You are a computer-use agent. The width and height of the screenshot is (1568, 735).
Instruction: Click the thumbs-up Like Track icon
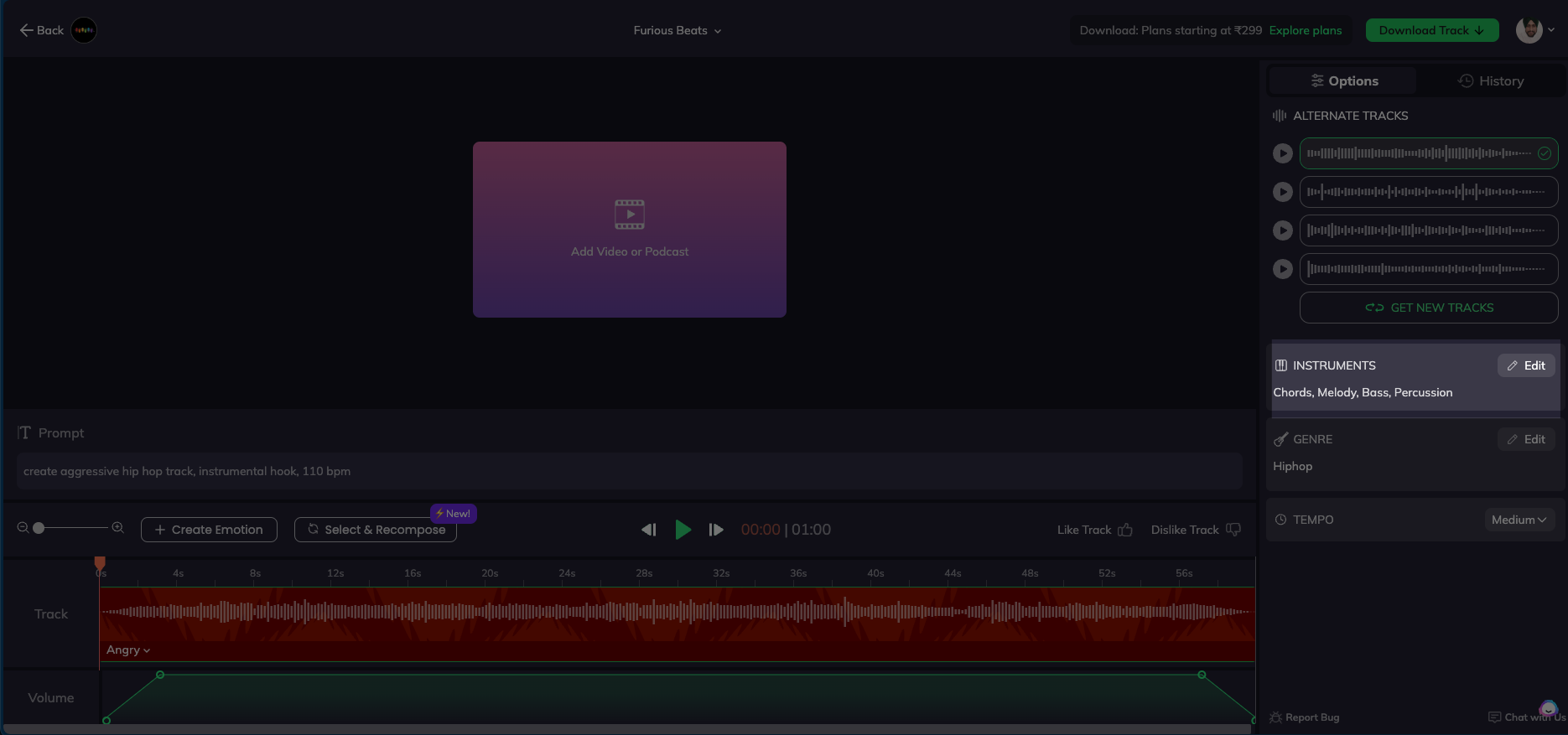(1125, 530)
